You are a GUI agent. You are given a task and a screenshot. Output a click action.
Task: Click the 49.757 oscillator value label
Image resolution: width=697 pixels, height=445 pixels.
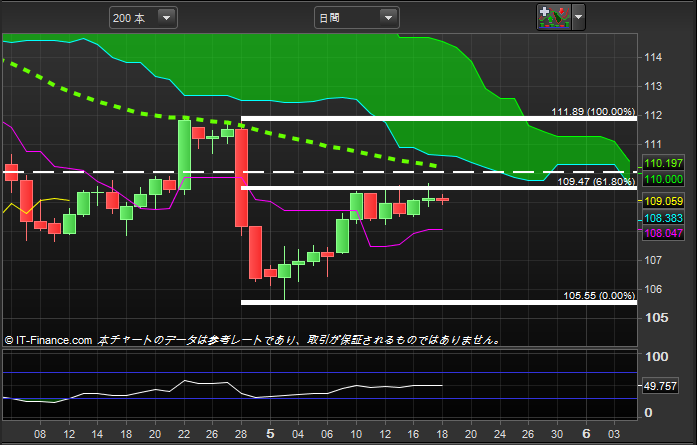point(660,386)
